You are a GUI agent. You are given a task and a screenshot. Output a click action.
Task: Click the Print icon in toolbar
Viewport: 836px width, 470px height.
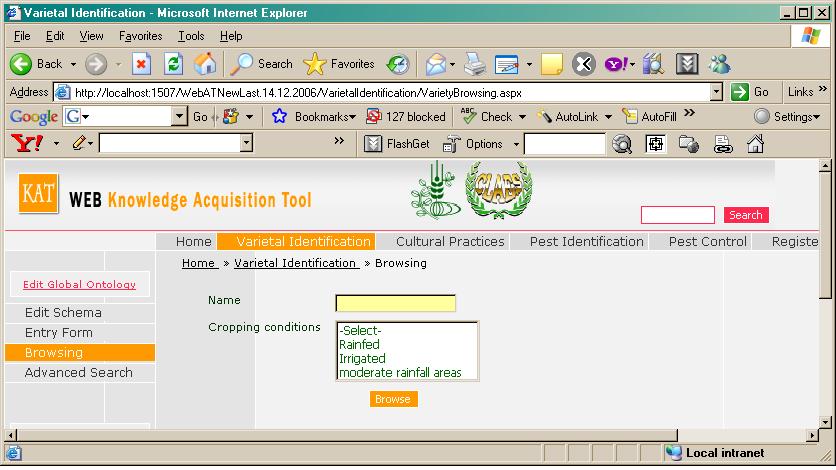474,64
